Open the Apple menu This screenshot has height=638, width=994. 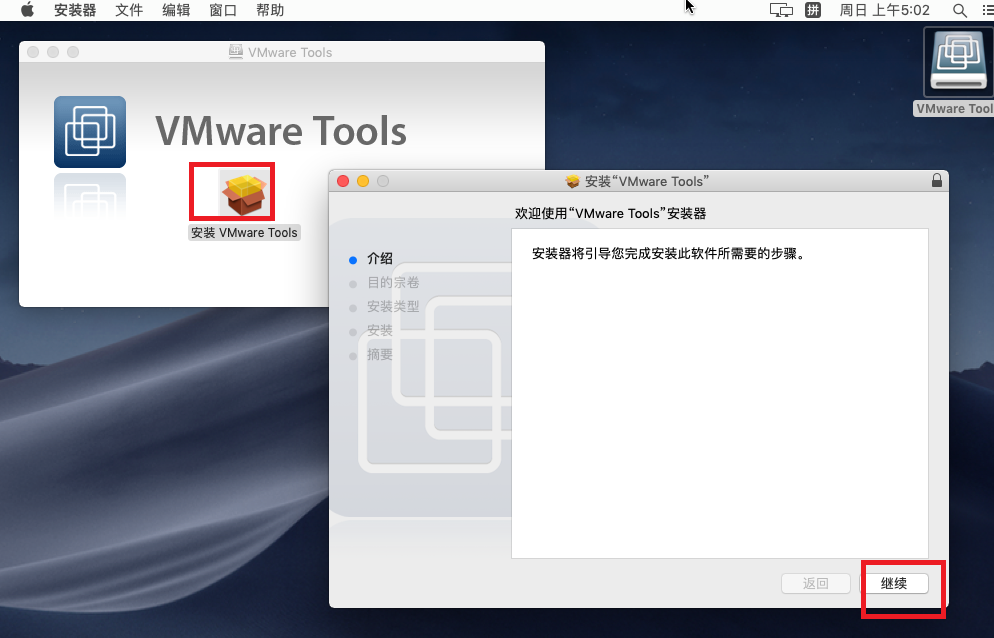[x=27, y=10]
